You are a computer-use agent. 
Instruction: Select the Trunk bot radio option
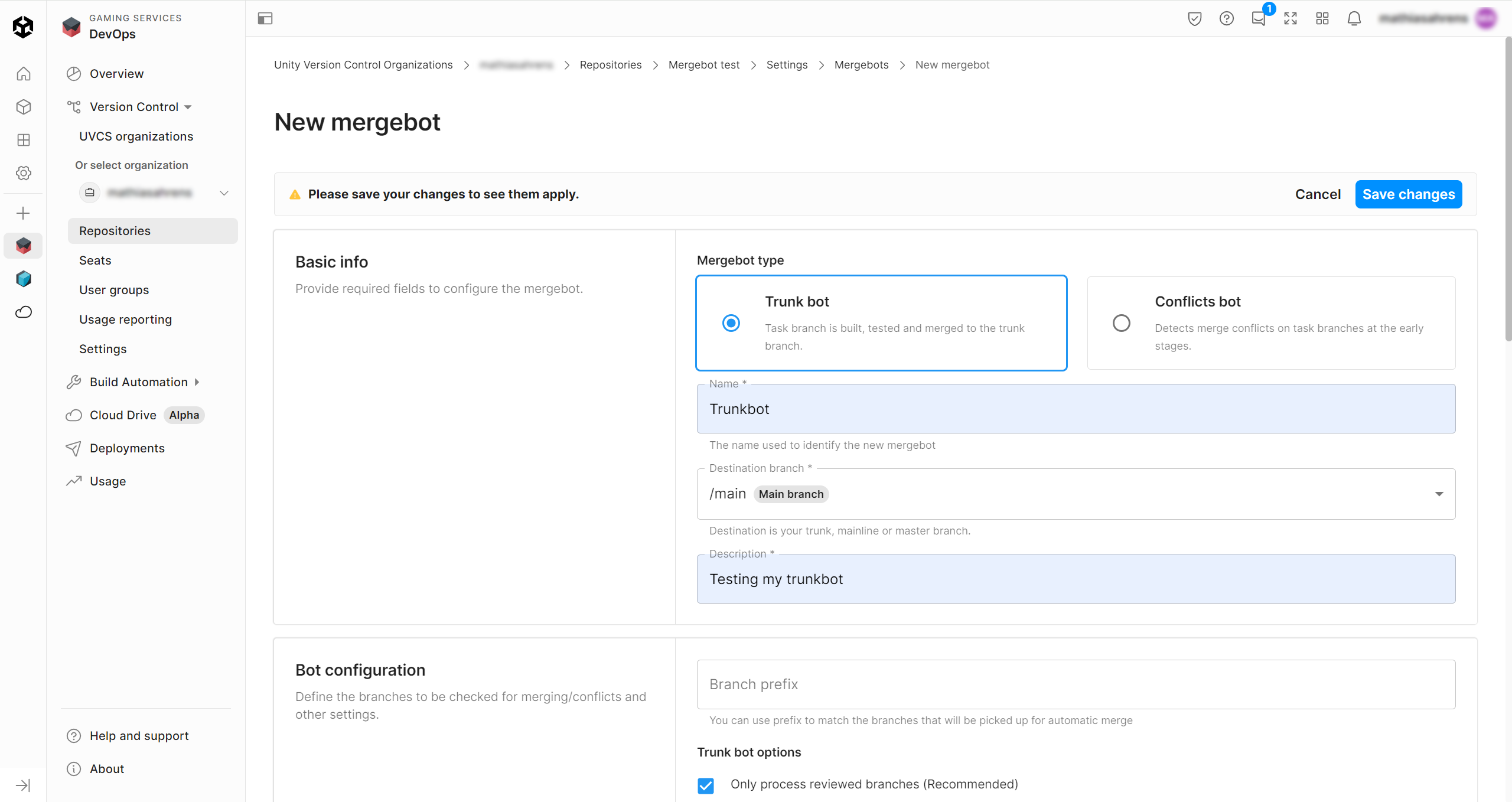click(x=731, y=323)
